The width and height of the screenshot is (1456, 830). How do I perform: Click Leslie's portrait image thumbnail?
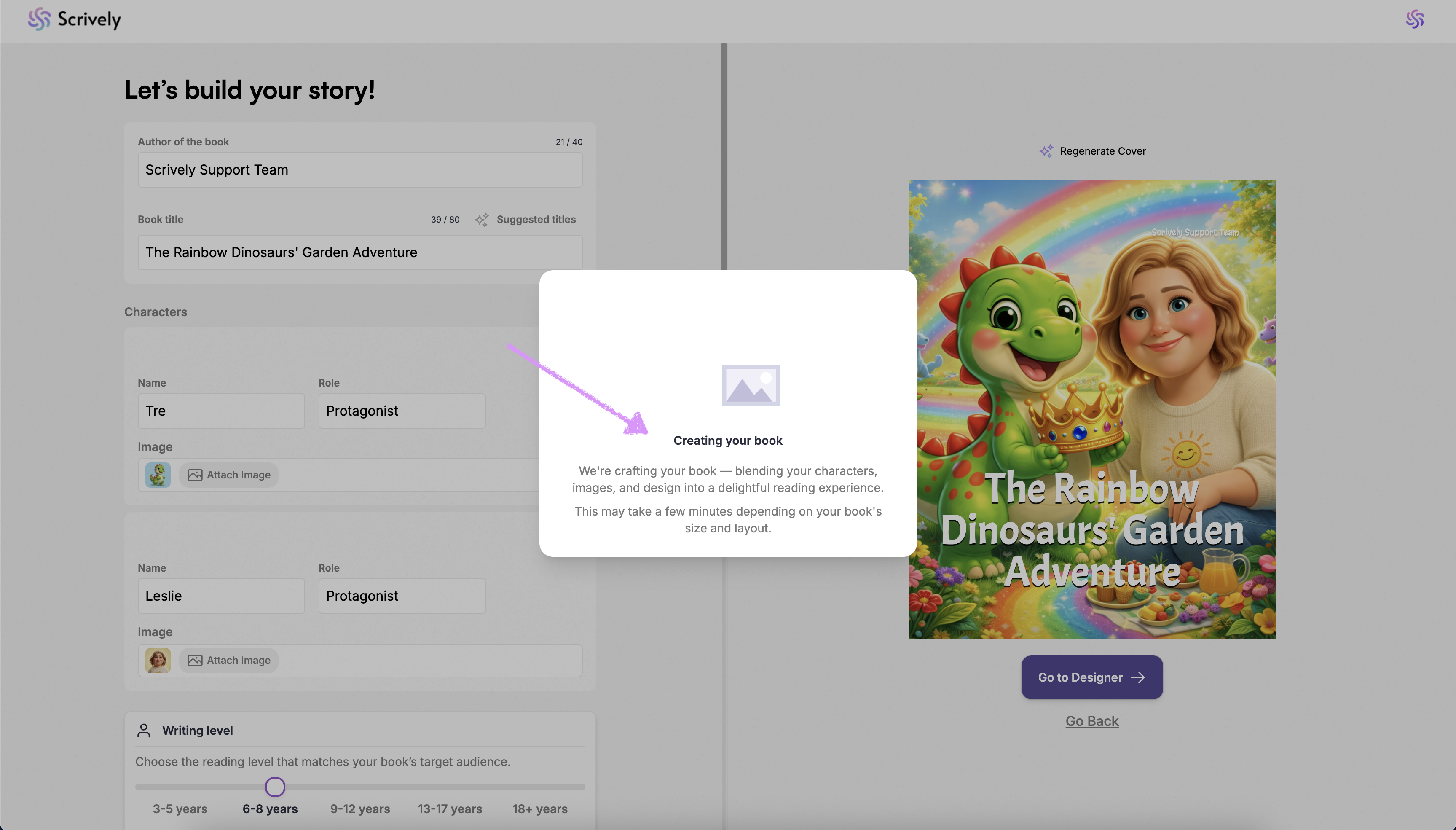[158, 660]
